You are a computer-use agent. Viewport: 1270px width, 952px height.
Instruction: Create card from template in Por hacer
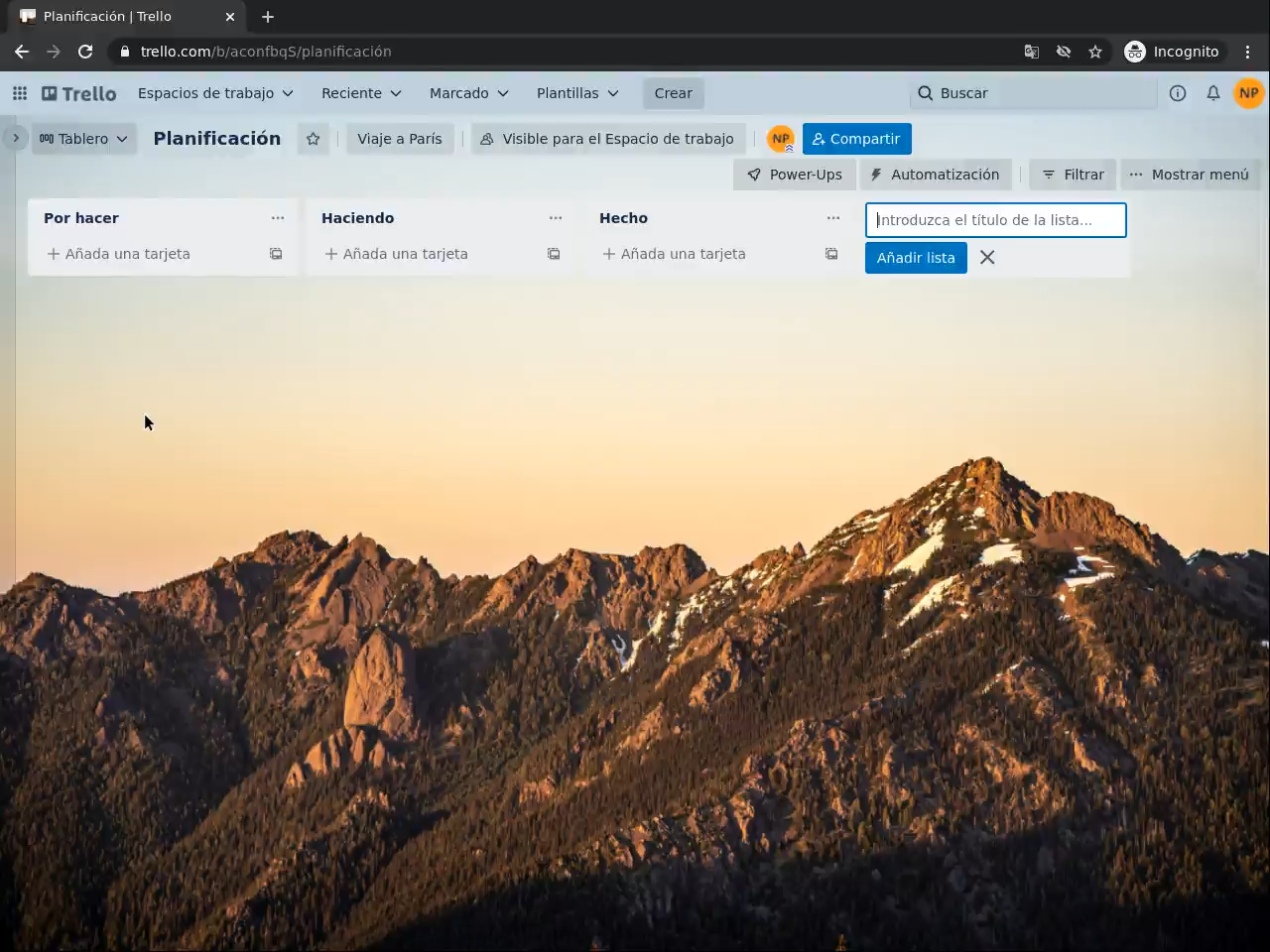click(x=276, y=254)
